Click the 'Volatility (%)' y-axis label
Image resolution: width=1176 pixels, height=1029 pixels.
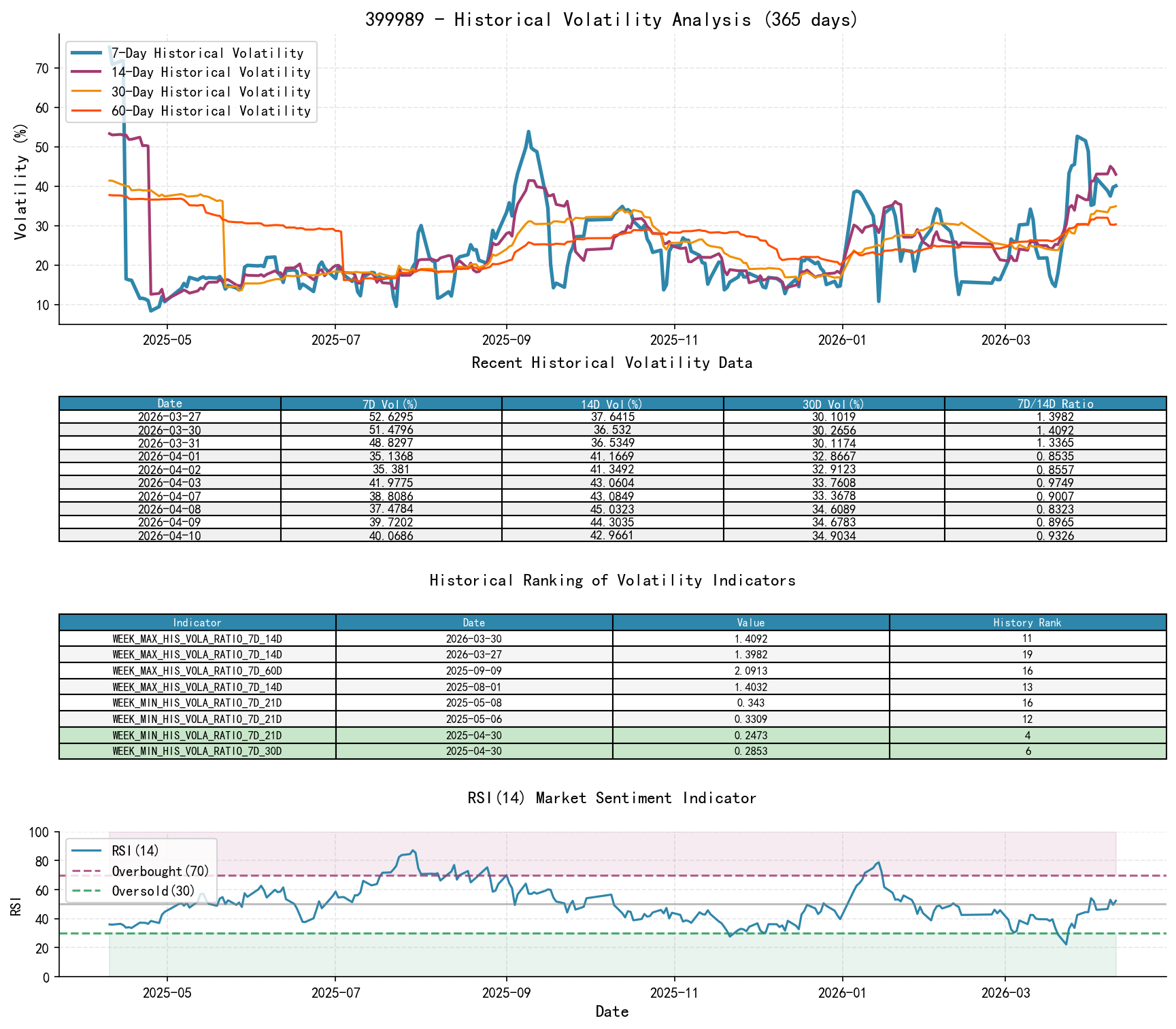pos(21,182)
